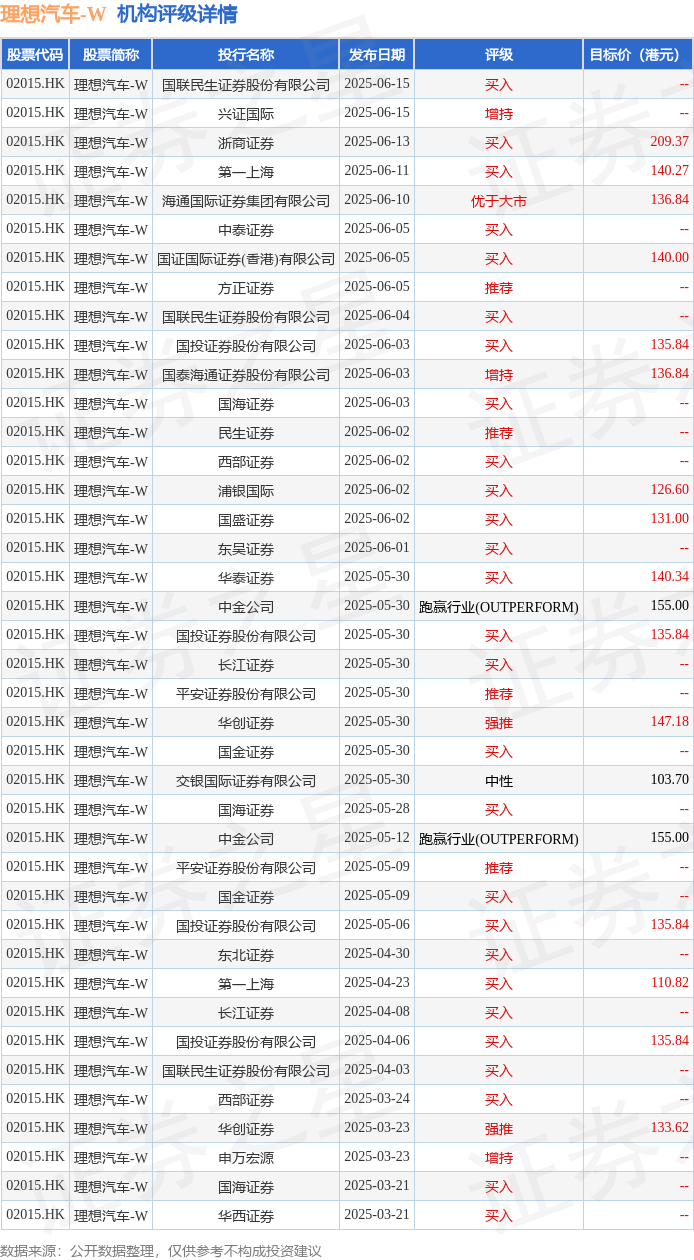Click 推荐 rating in 民生证券 row
This screenshot has height=1260, width=694.
pos(499,433)
